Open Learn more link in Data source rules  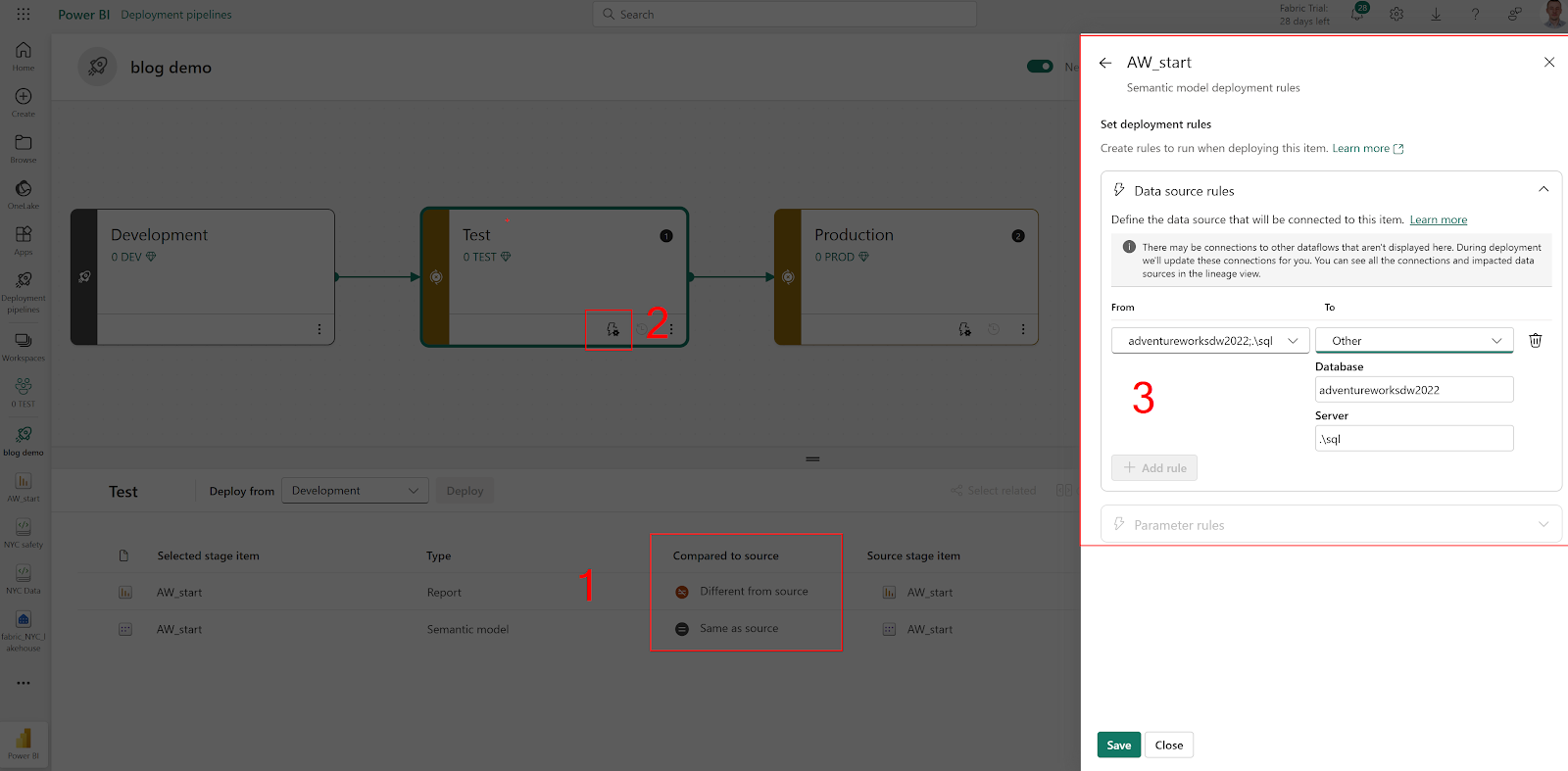1439,220
